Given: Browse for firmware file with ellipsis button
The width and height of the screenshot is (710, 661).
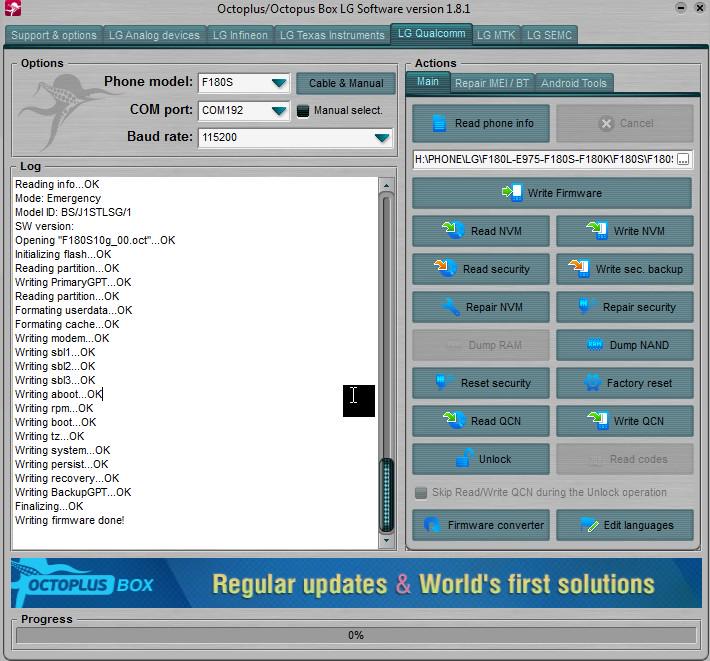Looking at the screenshot, I should (x=683, y=159).
